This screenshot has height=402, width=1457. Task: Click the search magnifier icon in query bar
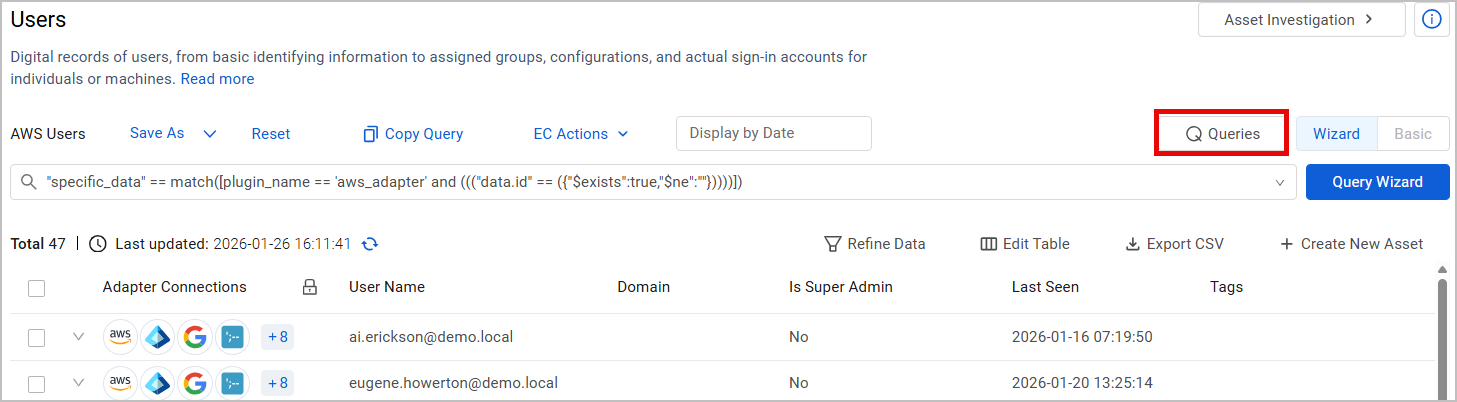click(x=28, y=182)
